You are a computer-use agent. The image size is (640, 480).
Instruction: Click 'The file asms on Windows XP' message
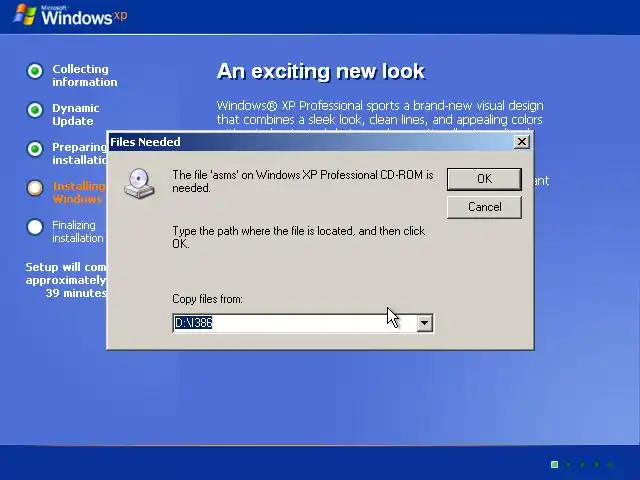click(302, 181)
